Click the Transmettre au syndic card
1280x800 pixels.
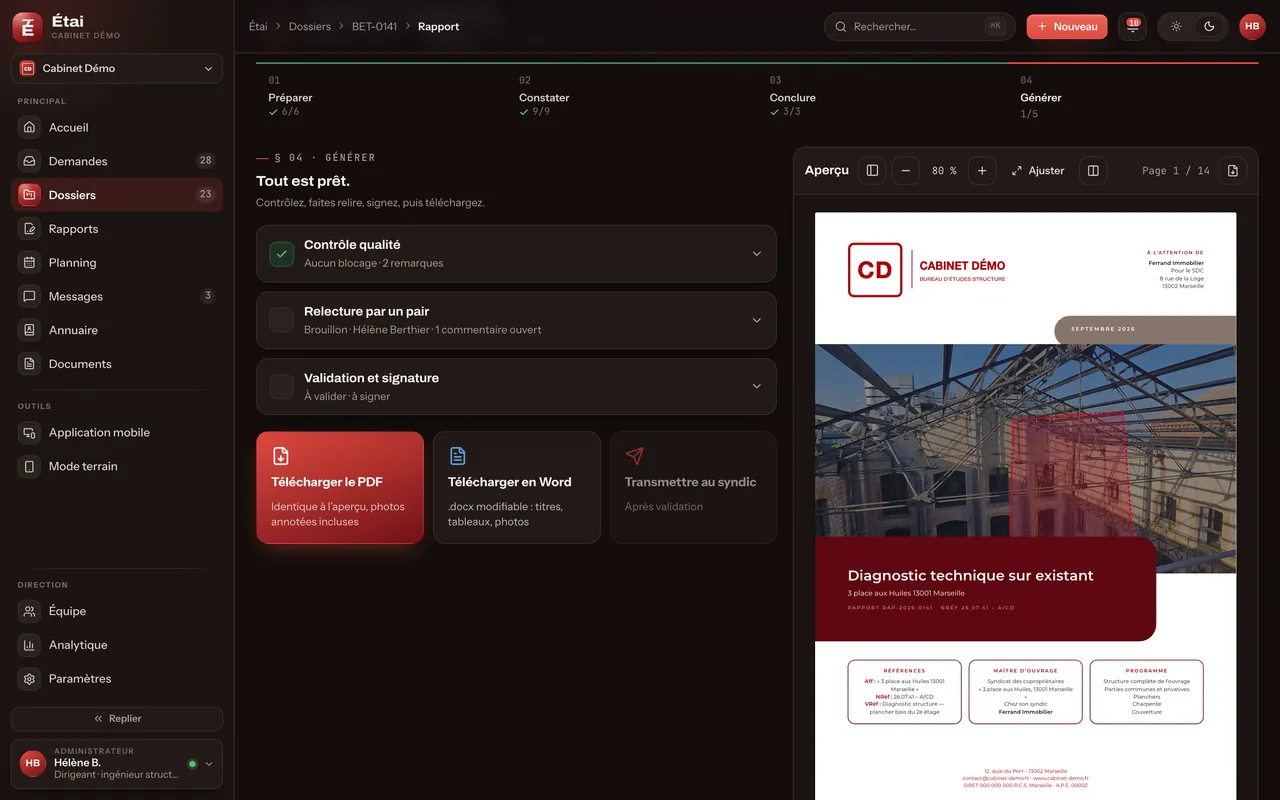(x=693, y=488)
